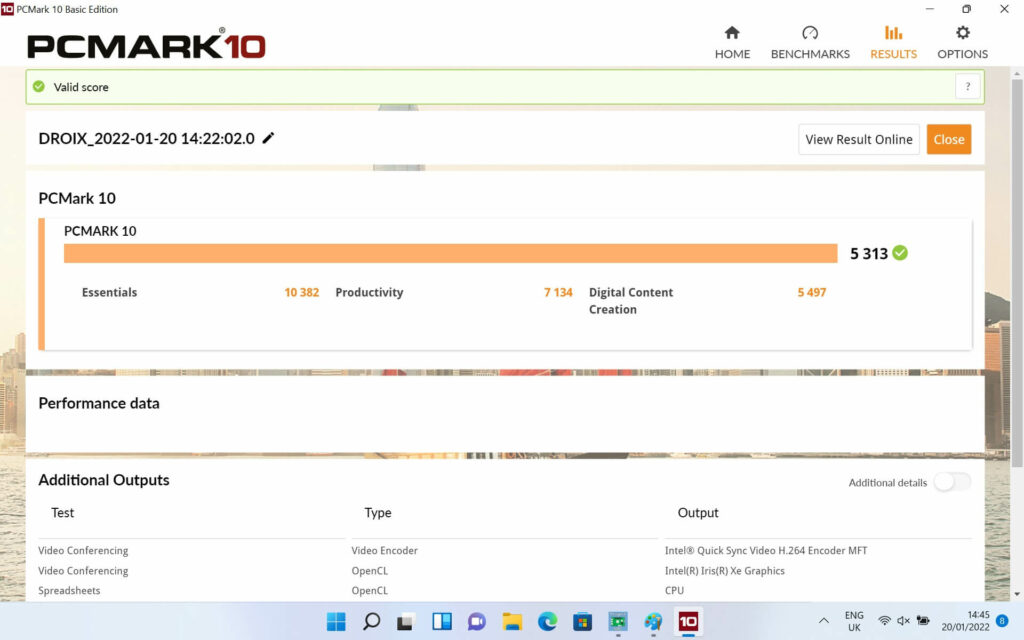This screenshot has width=1024, height=640.
Task: Click the vertical scrollbar of results page
Action: 1017,273
